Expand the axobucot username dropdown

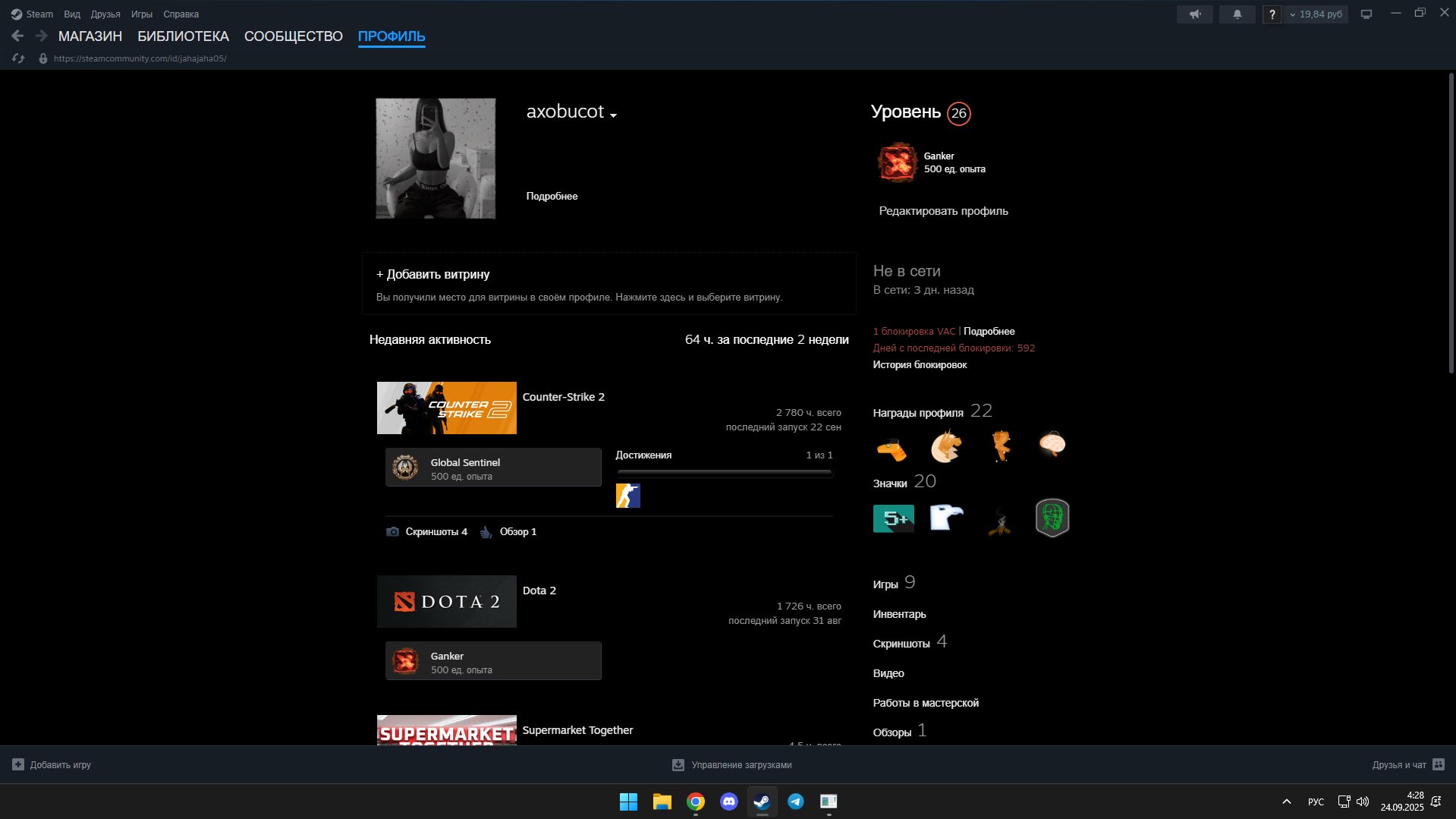click(x=613, y=115)
